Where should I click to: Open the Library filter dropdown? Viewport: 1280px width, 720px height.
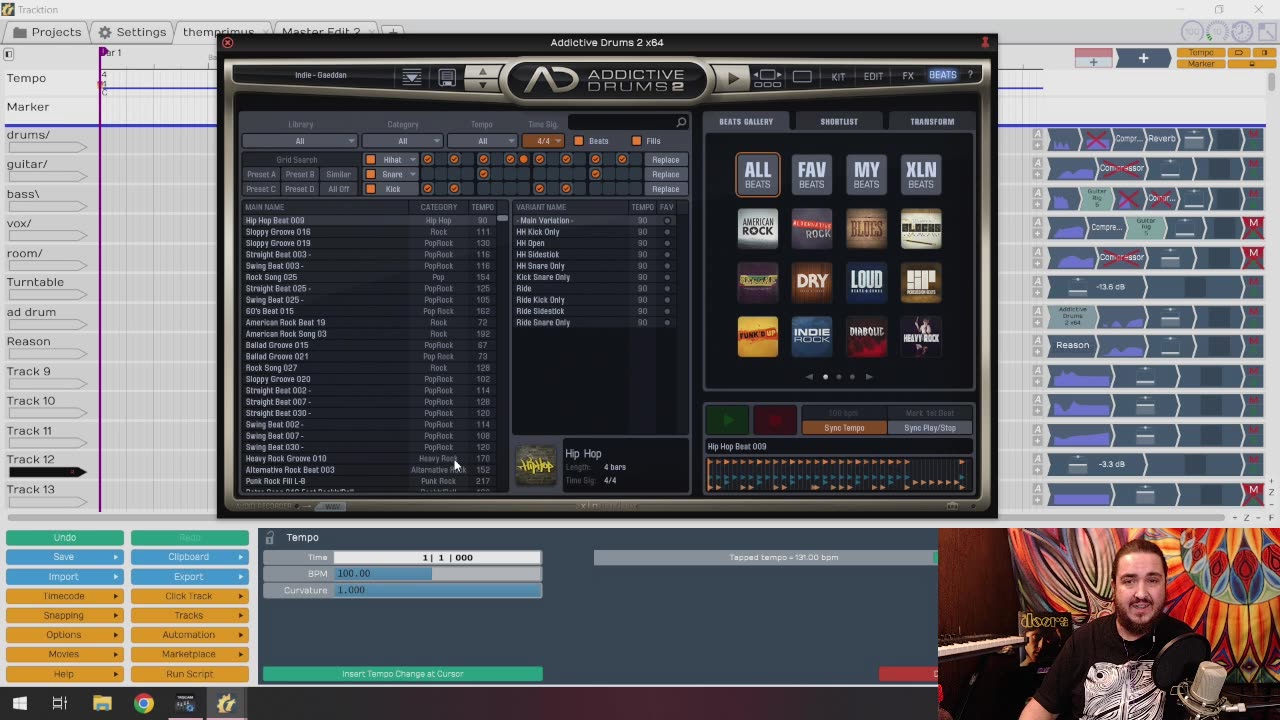tap(300, 141)
